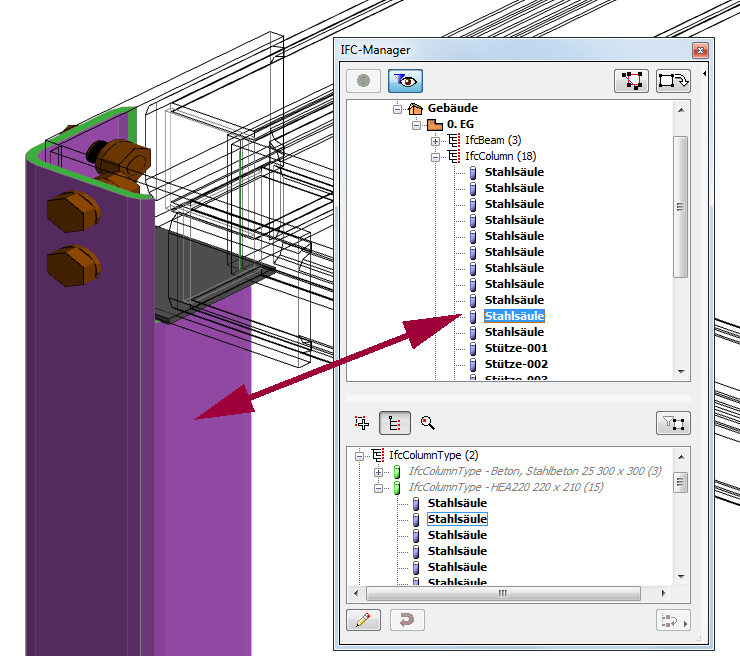Click the IfcColumnType tree icon
740x656 pixels.
pos(378,455)
